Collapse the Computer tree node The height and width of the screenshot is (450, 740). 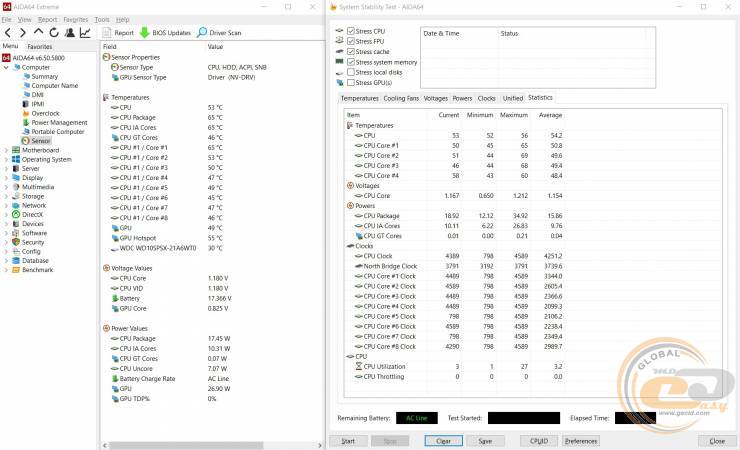click(x=6, y=67)
